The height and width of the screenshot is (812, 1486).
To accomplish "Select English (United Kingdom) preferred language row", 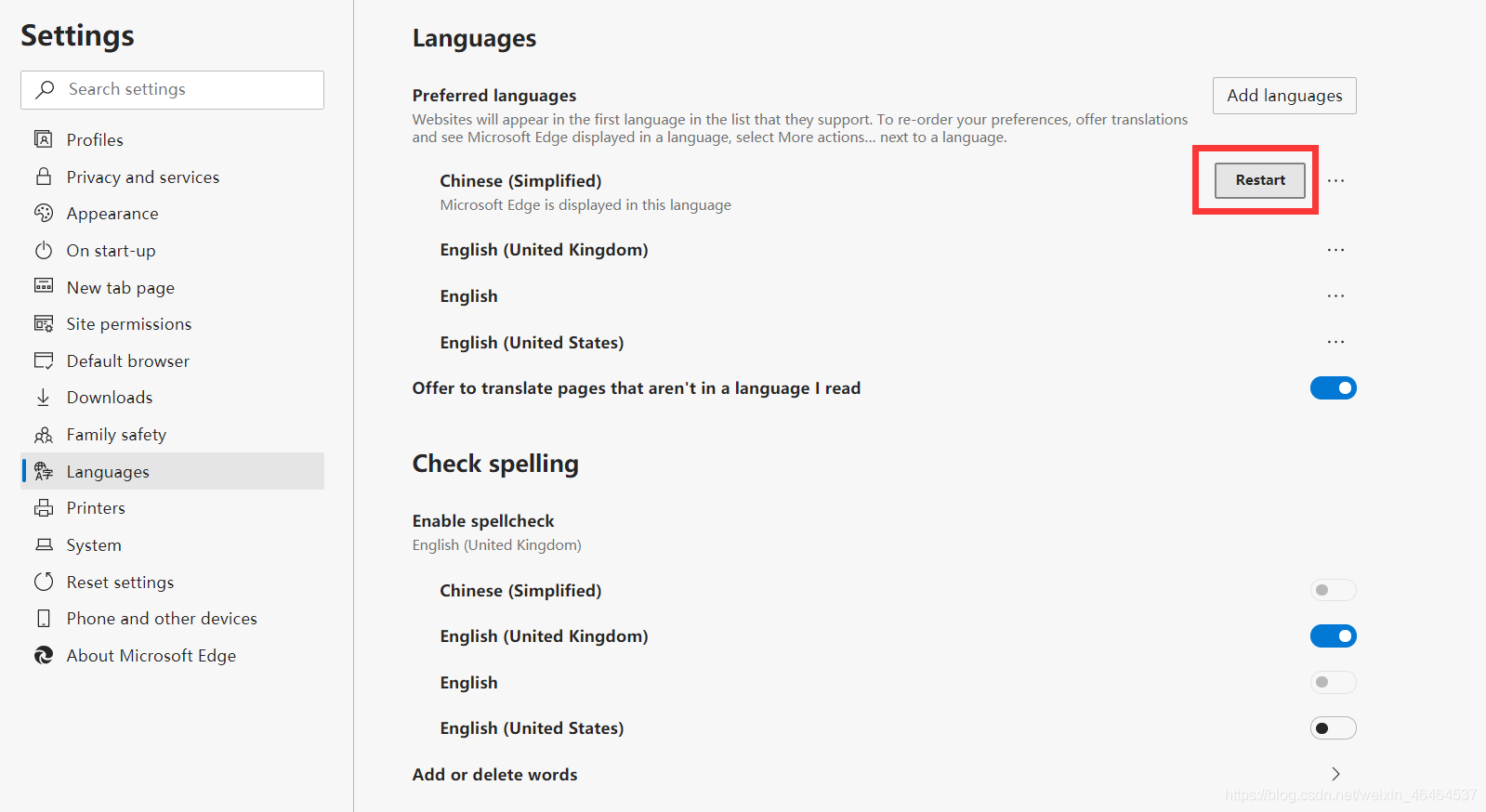I will pos(884,250).
